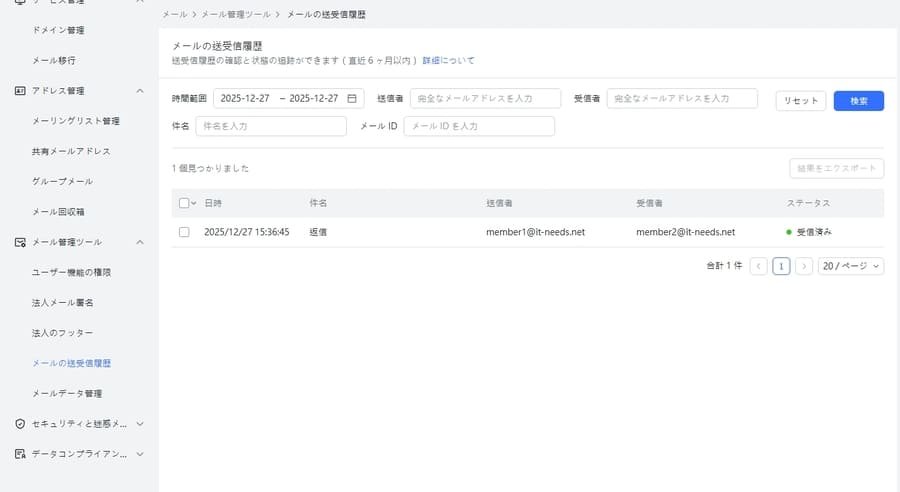Click the 結果をエクスポート export button

pyautogui.click(x=836, y=168)
